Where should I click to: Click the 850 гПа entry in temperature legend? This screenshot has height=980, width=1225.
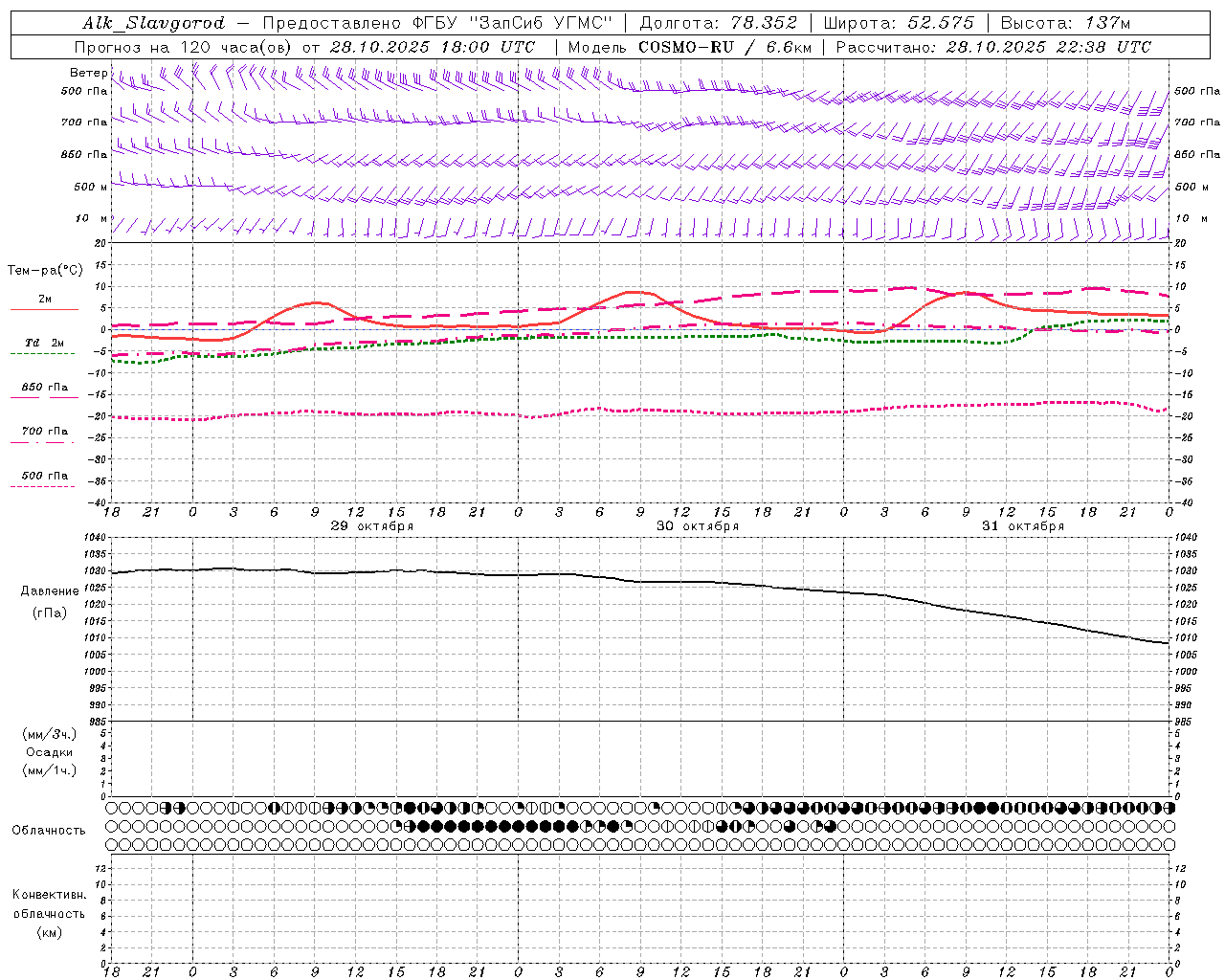pos(45,387)
